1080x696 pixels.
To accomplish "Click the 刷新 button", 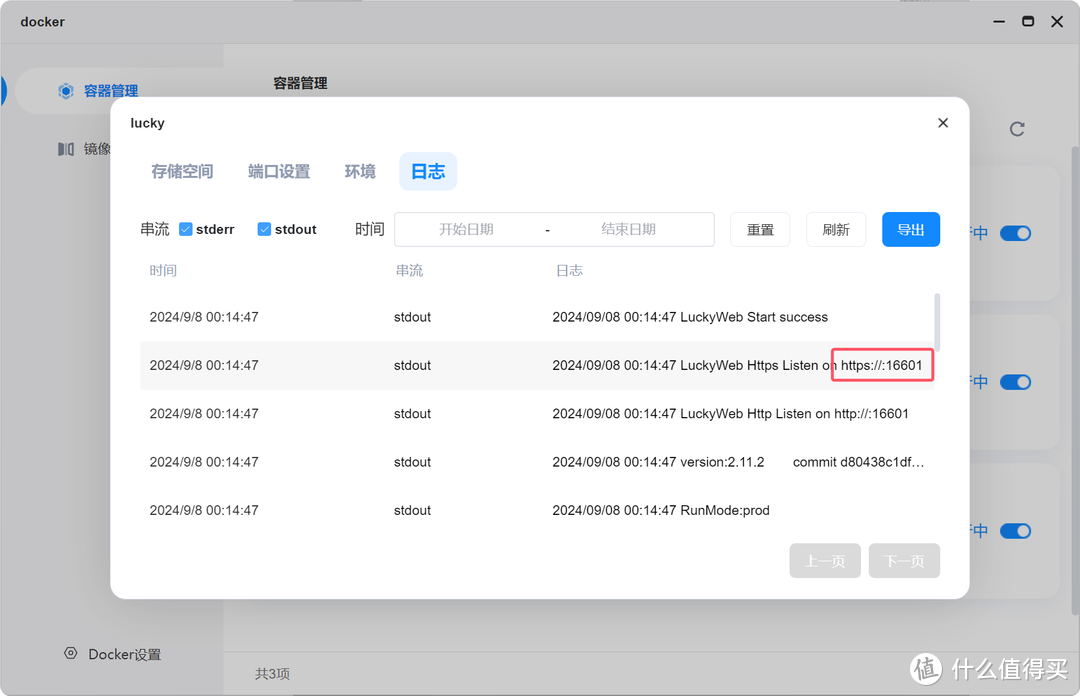I will (836, 229).
